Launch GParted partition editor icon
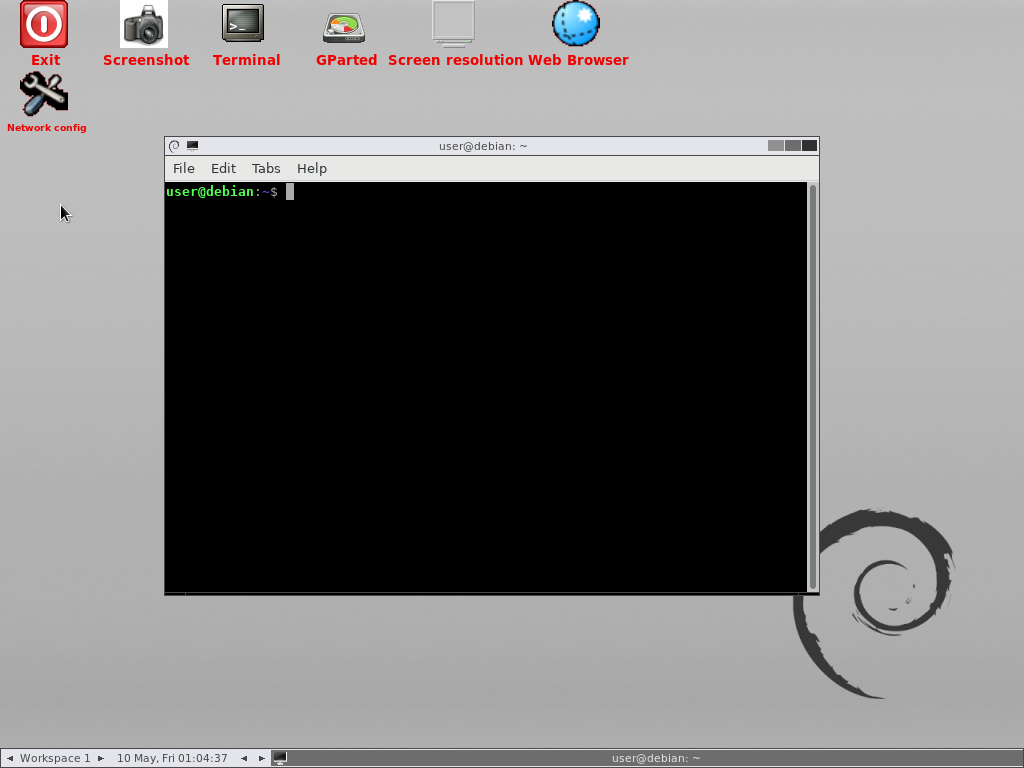Image resolution: width=1024 pixels, height=768 pixels. pos(344,27)
